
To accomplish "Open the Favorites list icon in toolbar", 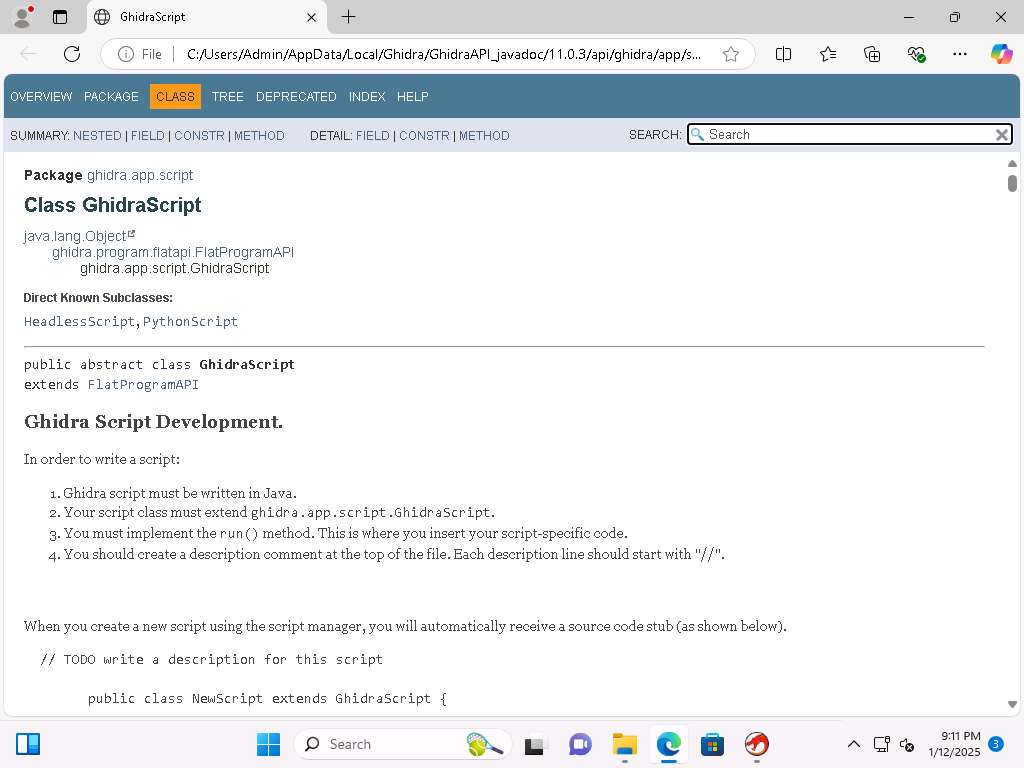I will pos(828,54).
